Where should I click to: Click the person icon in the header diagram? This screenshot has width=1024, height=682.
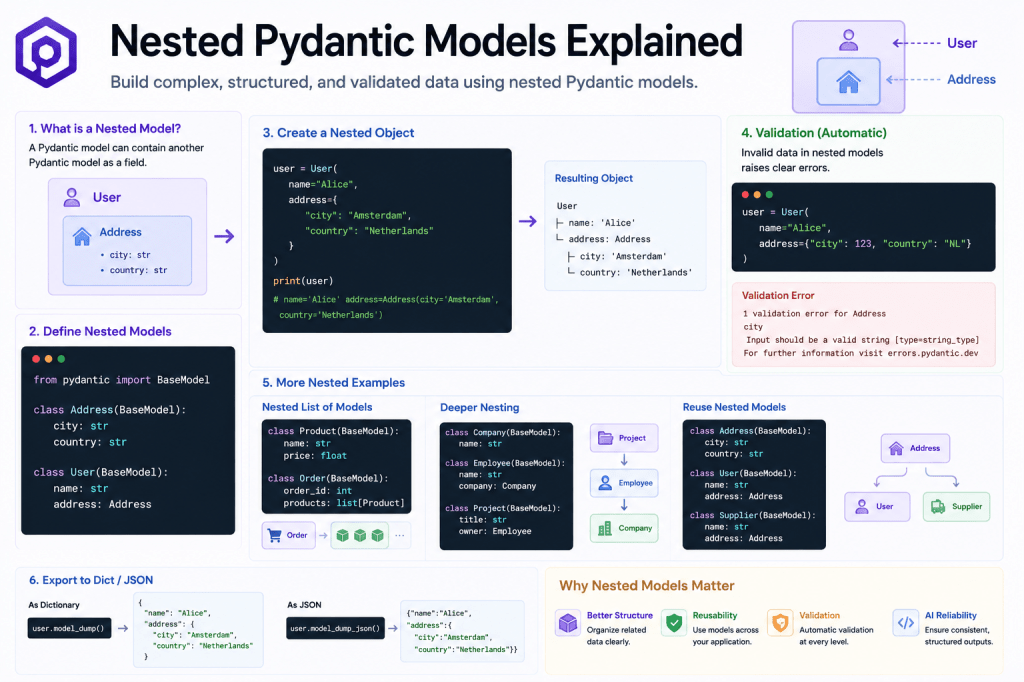pos(848,41)
